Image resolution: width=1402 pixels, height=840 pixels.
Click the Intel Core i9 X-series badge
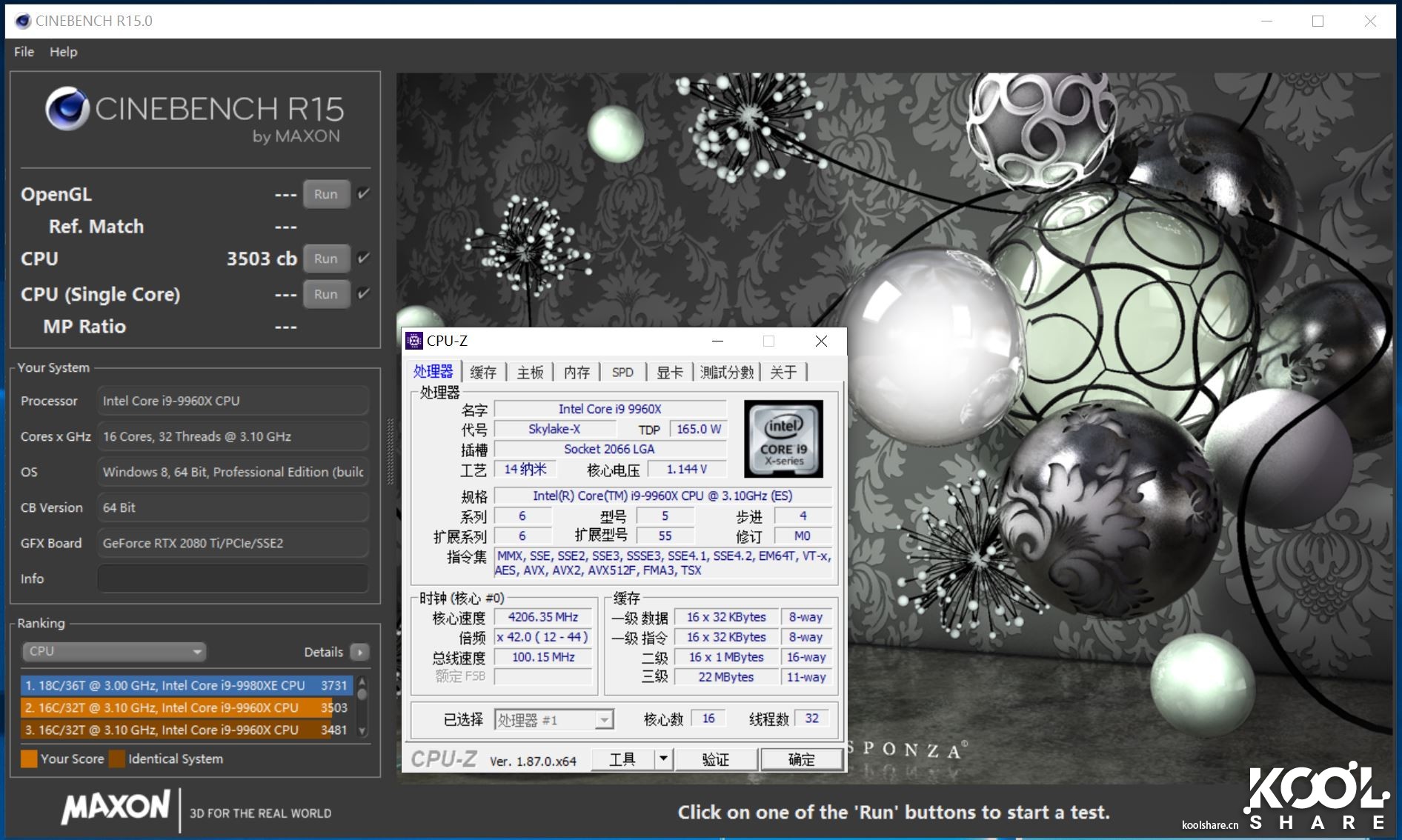pyautogui.click(x=783, y=439)
